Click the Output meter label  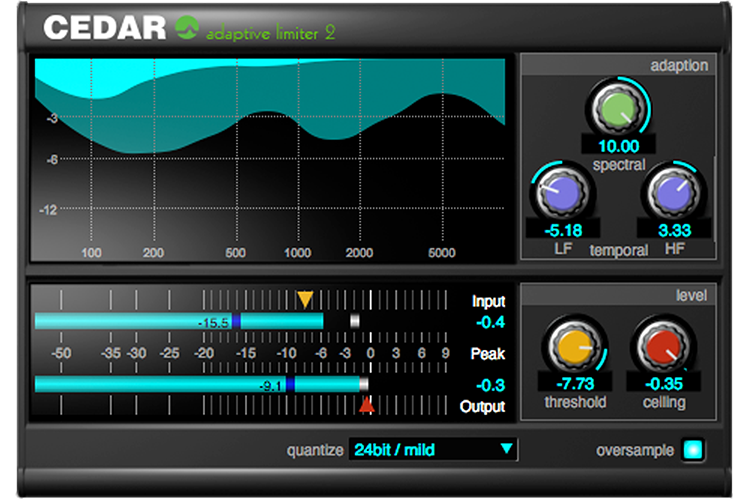(x=482, y=406)
